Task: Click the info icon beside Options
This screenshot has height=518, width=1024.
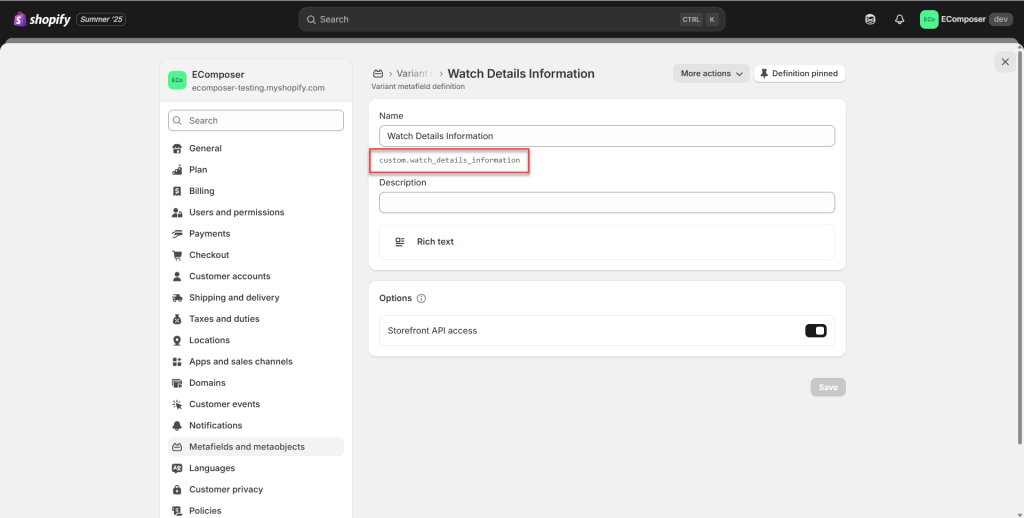Action: coord(421,299)
